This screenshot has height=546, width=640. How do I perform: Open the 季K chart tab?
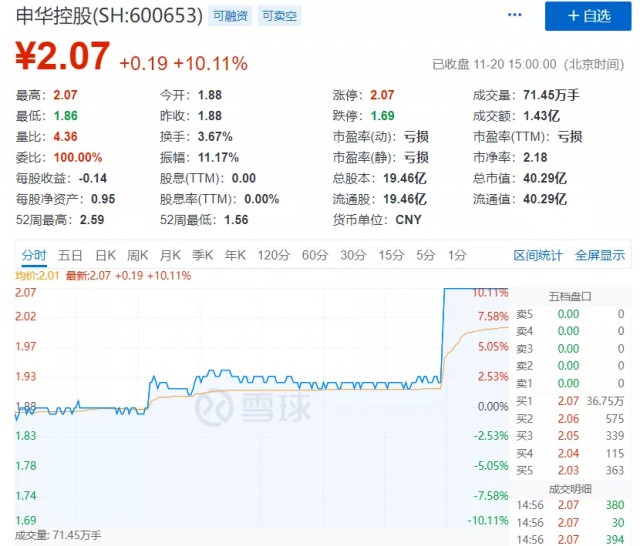(x=202, y=255)
